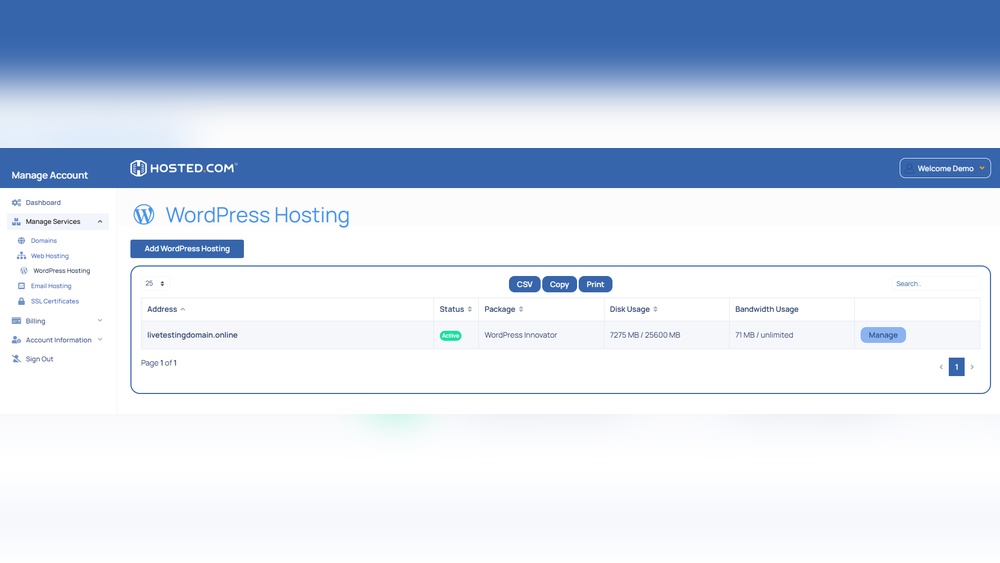
Task: Collapse the Manage Services section
Action: point(58,221)
